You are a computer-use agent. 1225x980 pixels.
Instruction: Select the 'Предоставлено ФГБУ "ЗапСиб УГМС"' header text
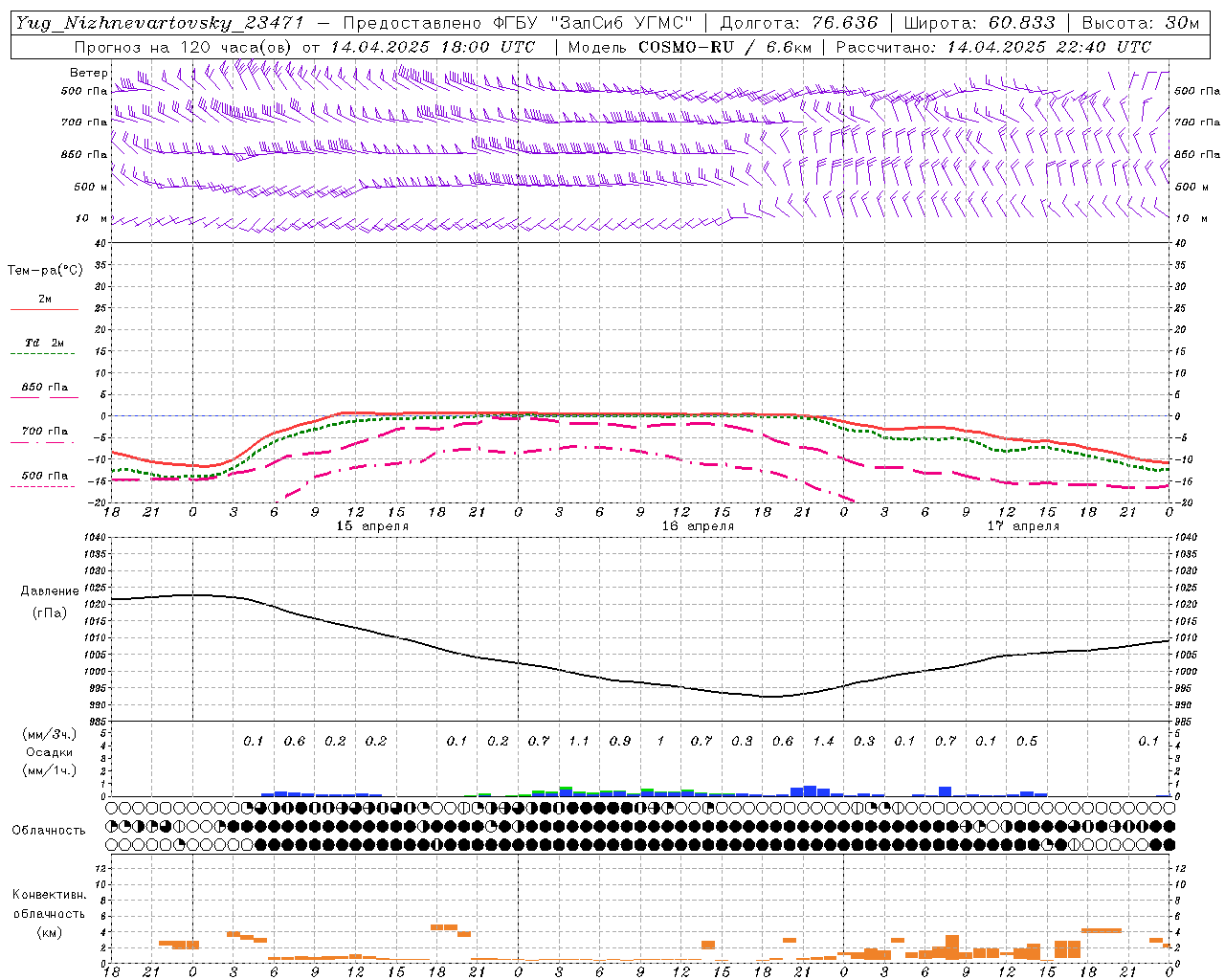tap(517, 23)
